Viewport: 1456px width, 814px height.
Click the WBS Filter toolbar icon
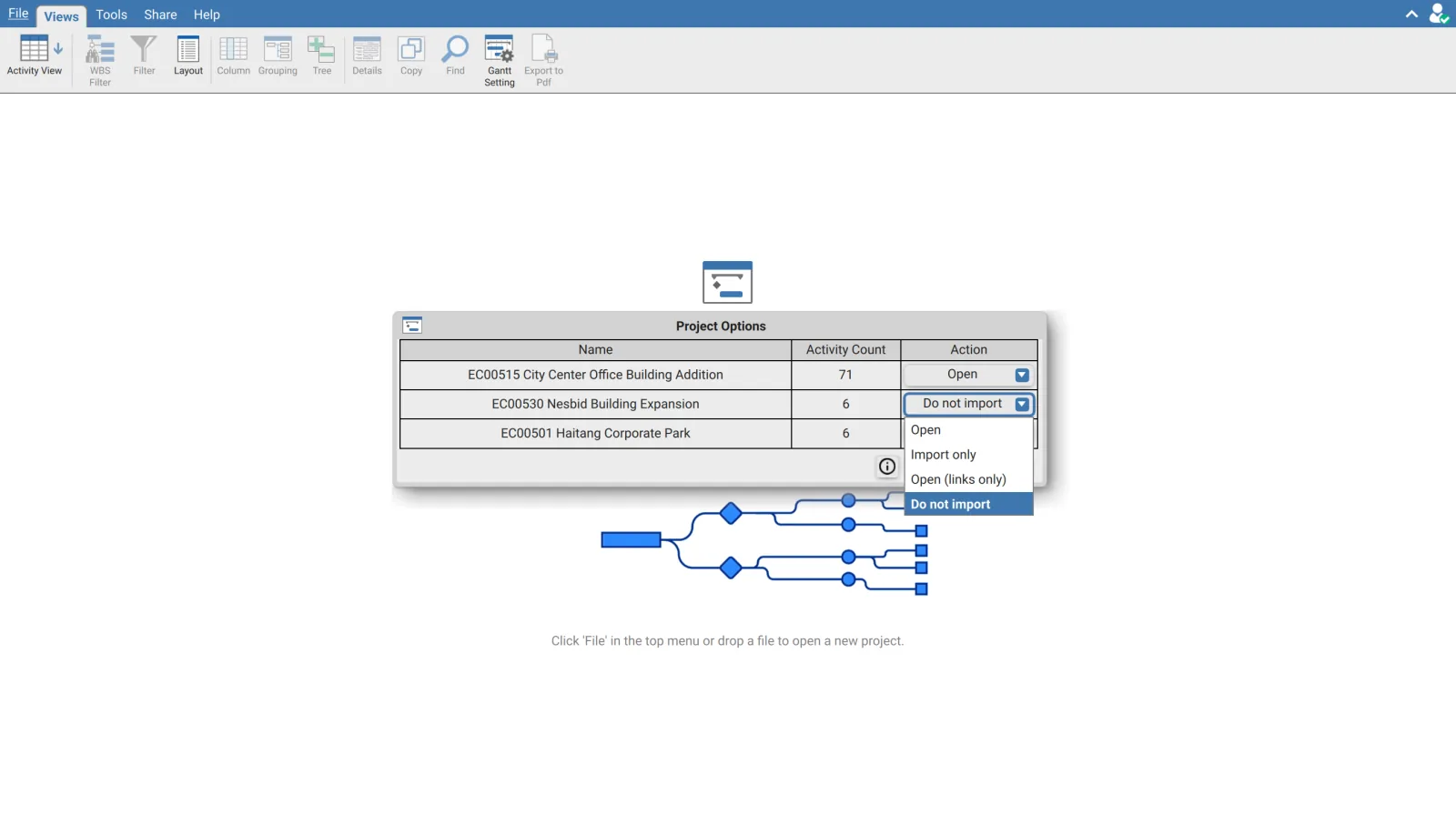(100, 60)
